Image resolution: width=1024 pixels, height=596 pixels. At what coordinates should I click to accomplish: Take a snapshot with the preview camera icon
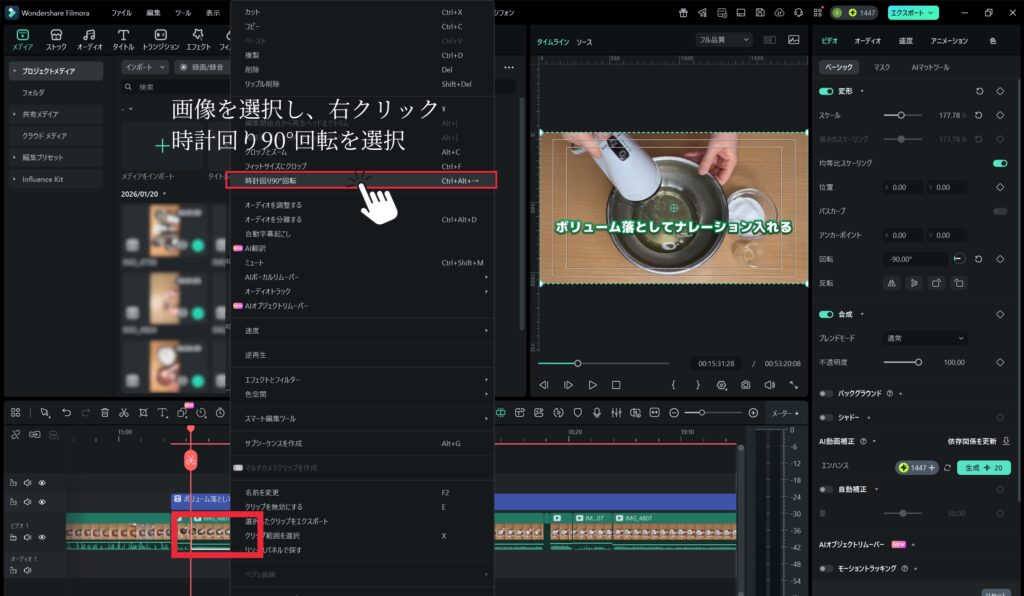tap(746, 385)
